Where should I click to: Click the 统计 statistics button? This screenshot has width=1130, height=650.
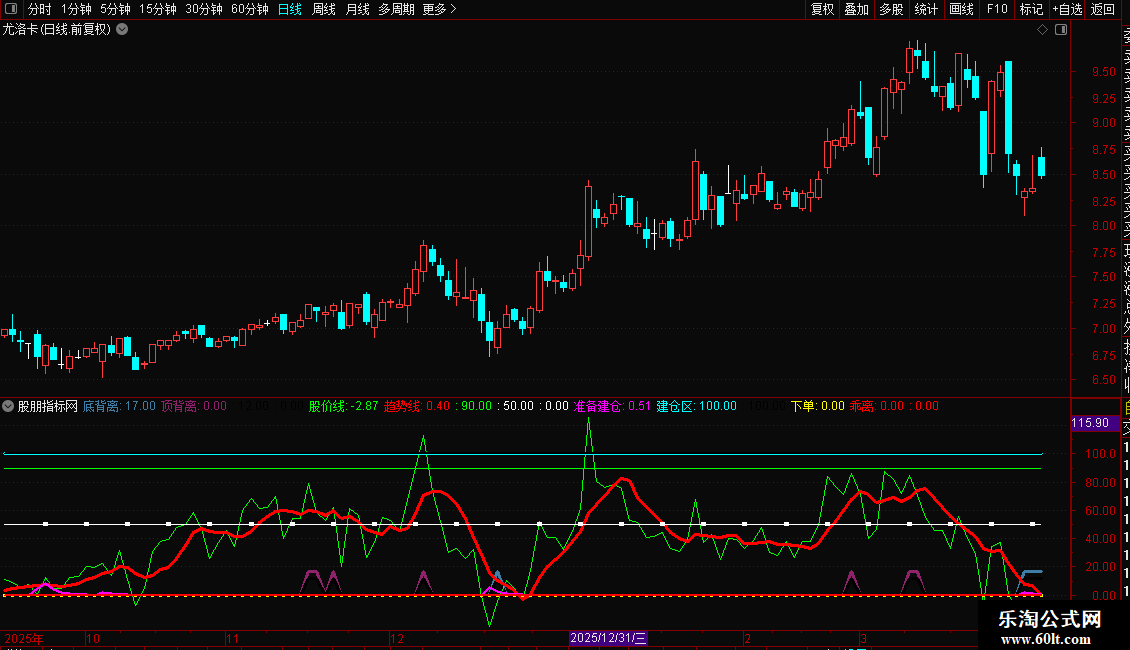click(x=926, y=9)
